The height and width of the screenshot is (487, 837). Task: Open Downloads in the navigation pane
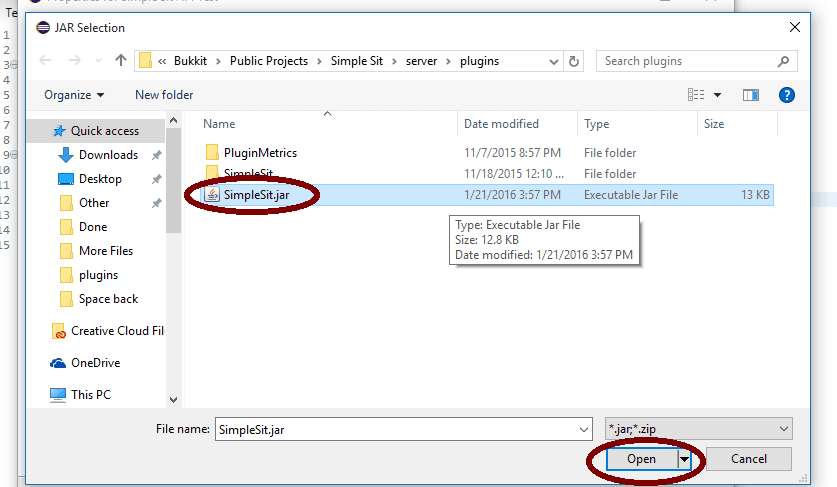(x=108, y=155)
